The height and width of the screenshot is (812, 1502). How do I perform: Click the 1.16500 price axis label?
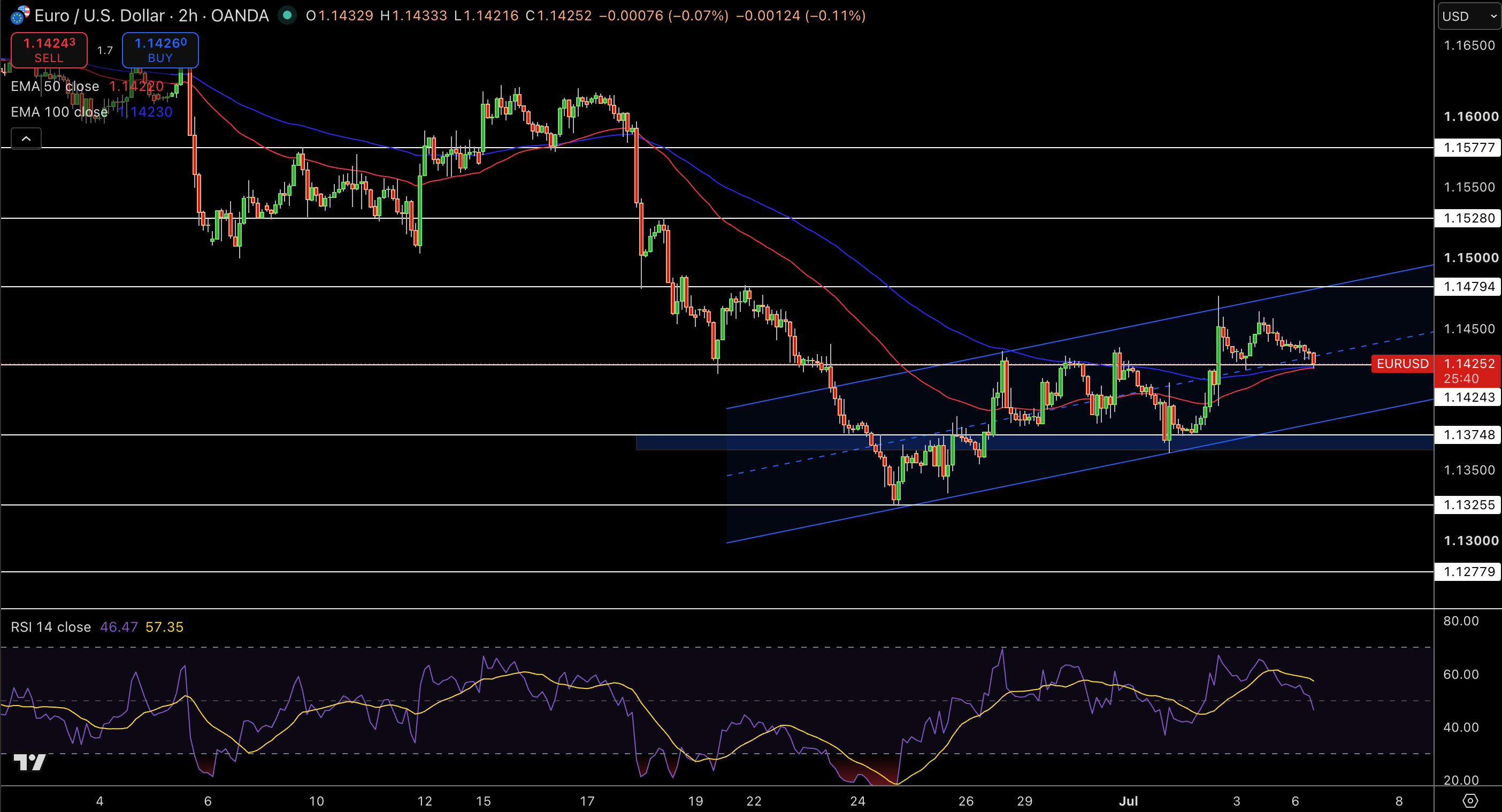(1469, 45)
